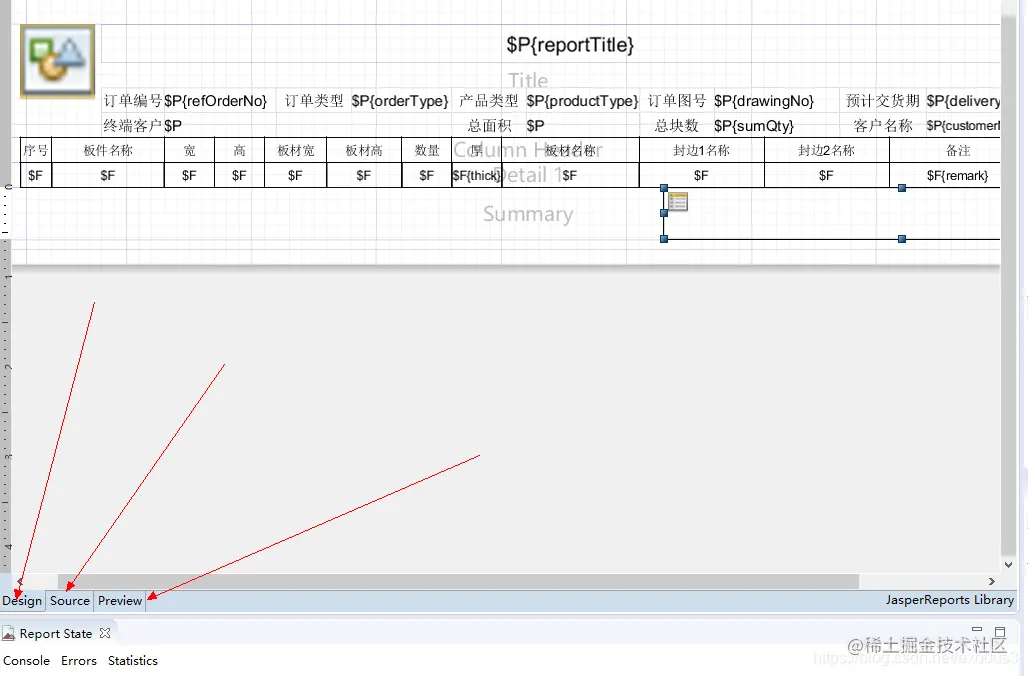Click the bottom-left handle of selected element
This screenshot has height=676, width=1028.
click(664, 239)
